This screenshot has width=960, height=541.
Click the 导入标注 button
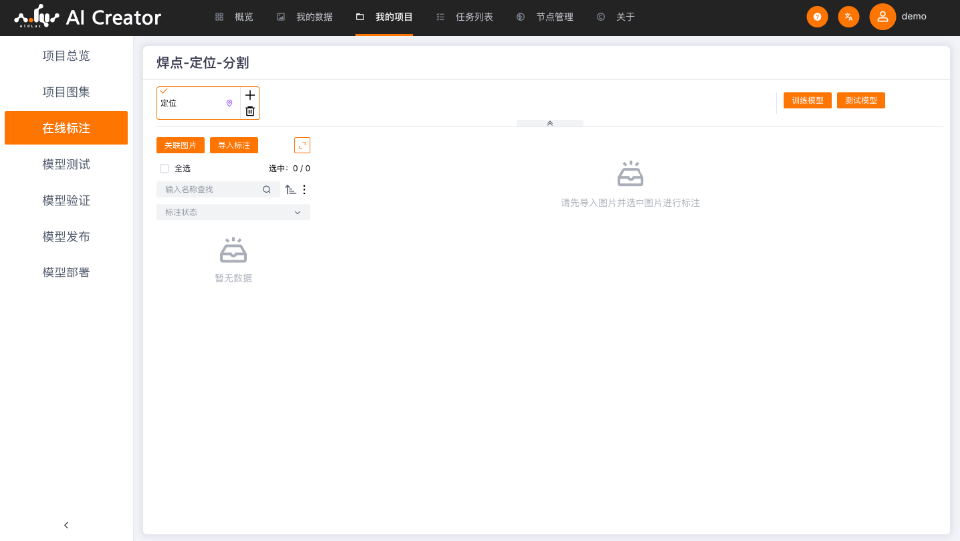point(234,145)
